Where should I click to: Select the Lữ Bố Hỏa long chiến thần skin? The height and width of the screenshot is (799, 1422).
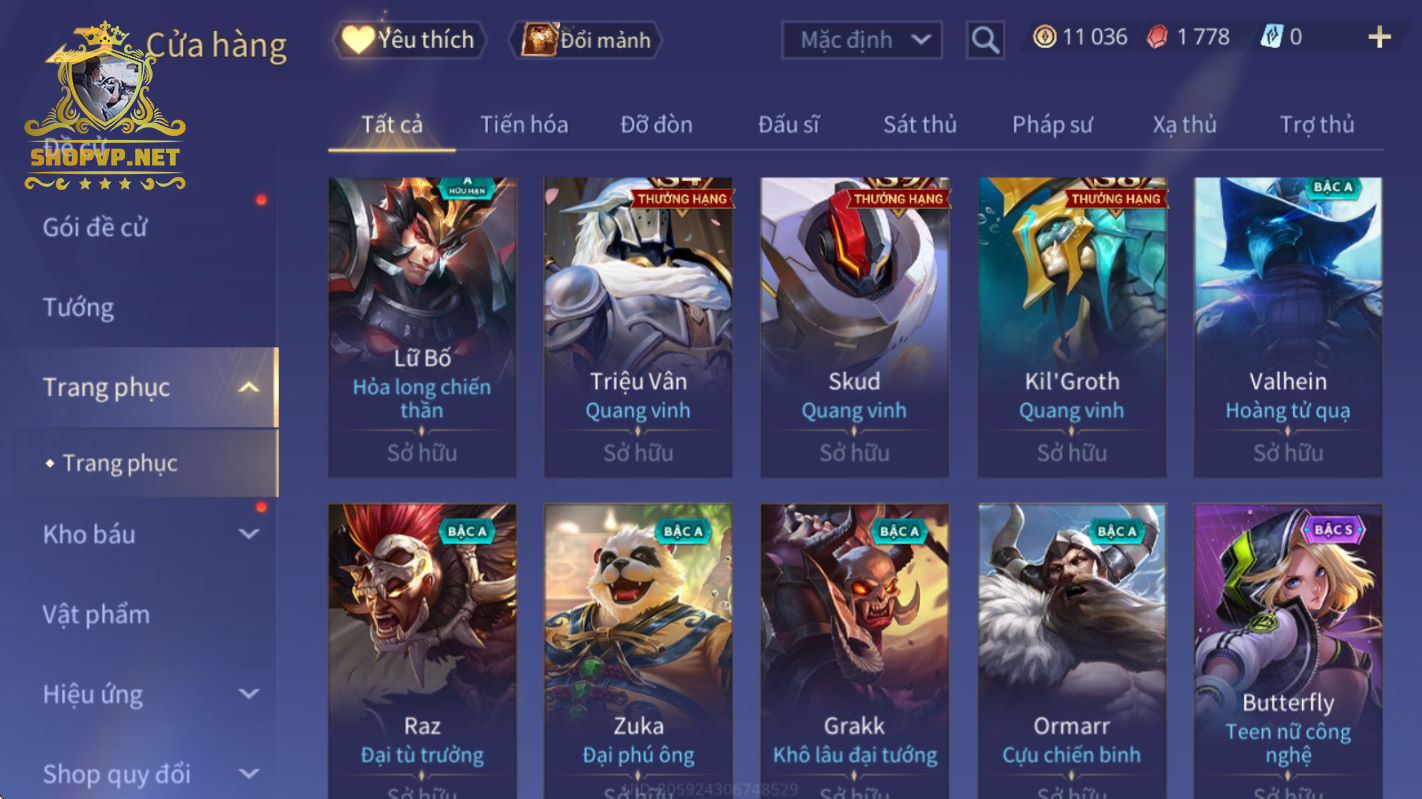pyautogui.click(x=423, y=328)
